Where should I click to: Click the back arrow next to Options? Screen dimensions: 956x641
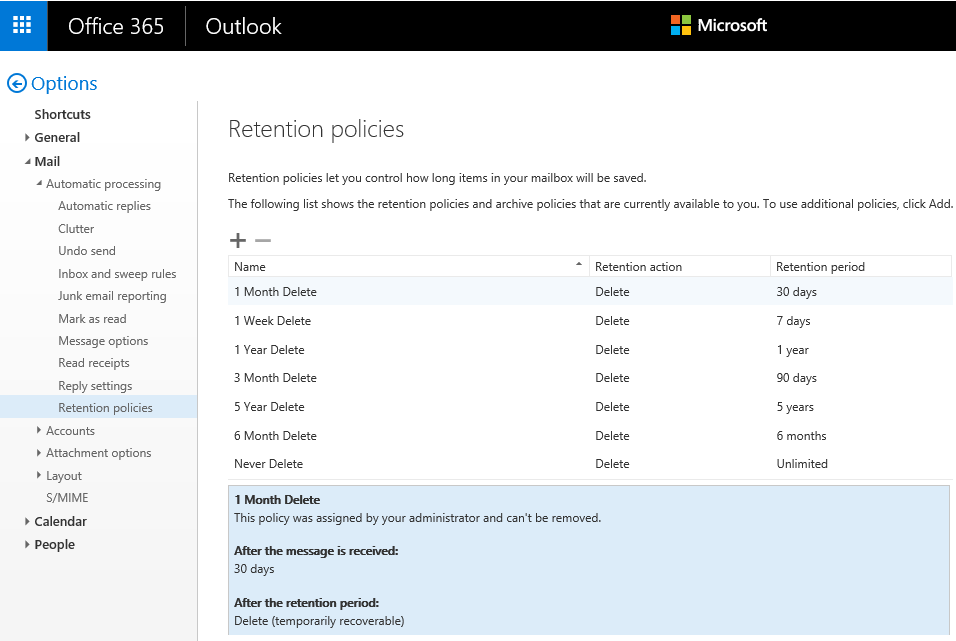coord(16,84)
